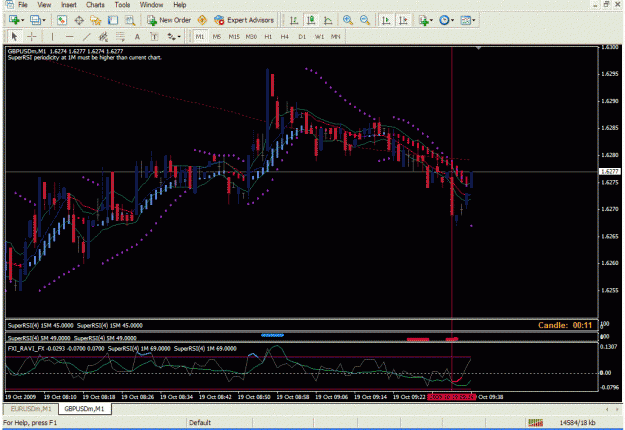Click the Default profile status bar entry
Viewport: 625px width, 430px height.
click(x=200, y=422)
